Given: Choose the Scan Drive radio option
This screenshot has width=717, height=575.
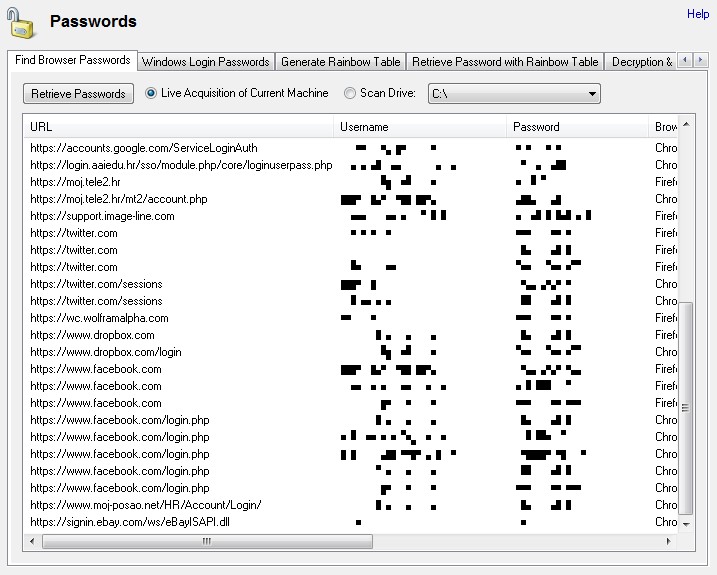Looking at the screenshot, I should tap(350, 93).
